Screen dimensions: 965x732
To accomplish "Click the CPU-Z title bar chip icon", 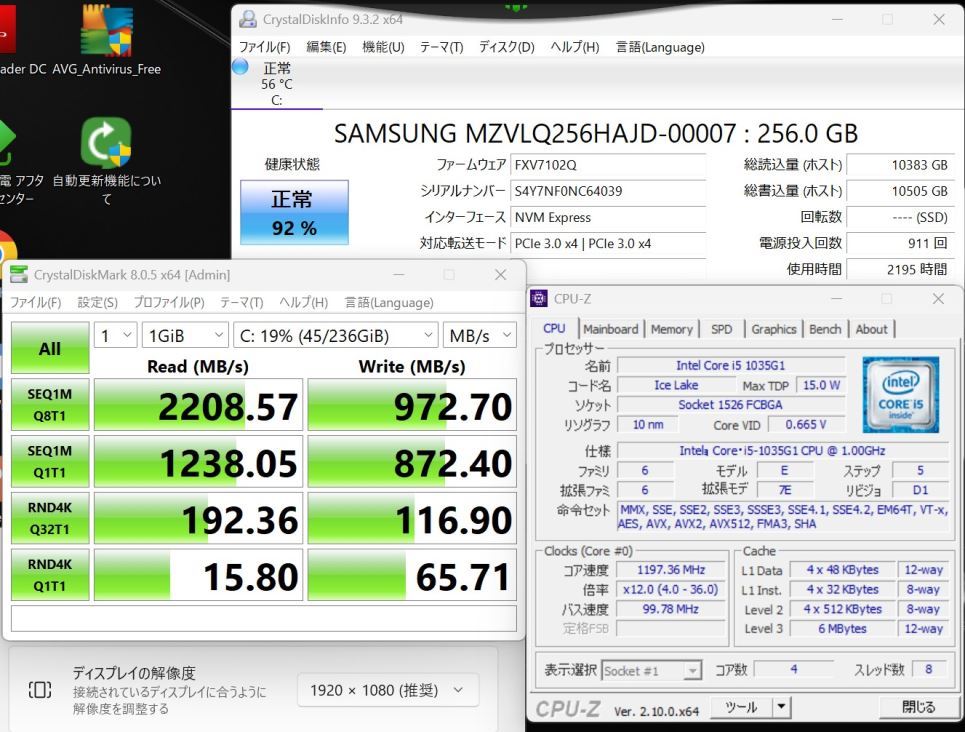I will [538, 299].
